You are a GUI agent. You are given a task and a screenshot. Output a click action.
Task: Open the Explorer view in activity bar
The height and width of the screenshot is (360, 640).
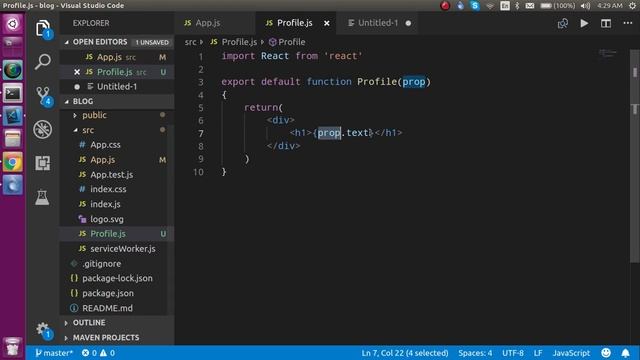(43, 28)
